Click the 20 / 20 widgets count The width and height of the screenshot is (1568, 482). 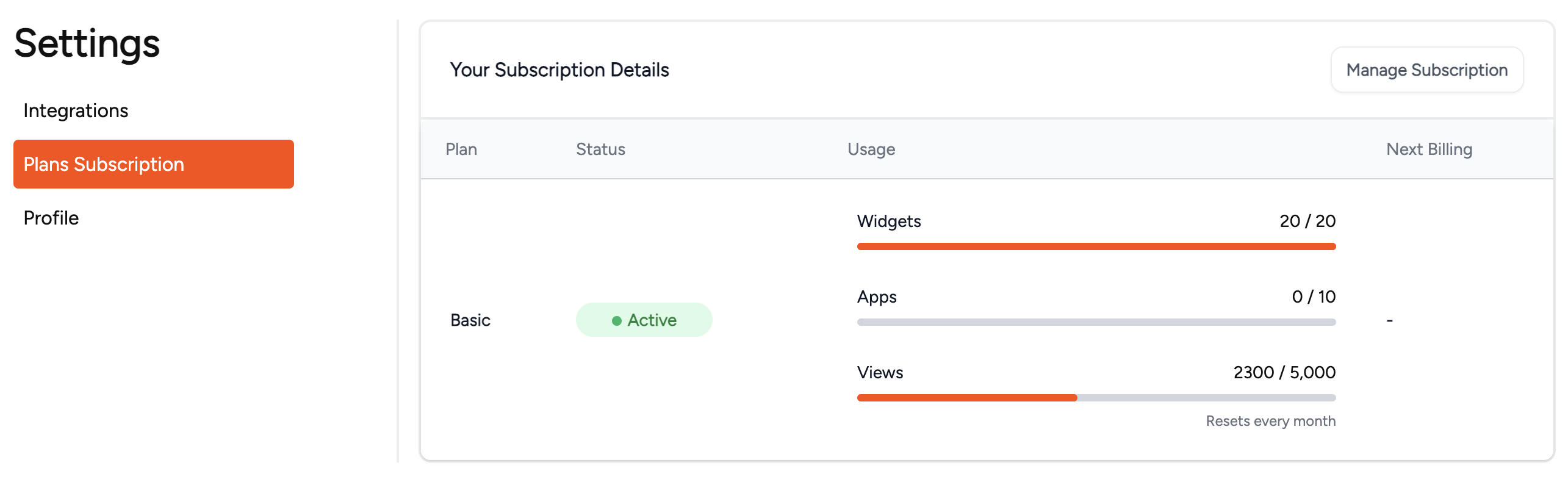coord(1307,221)
